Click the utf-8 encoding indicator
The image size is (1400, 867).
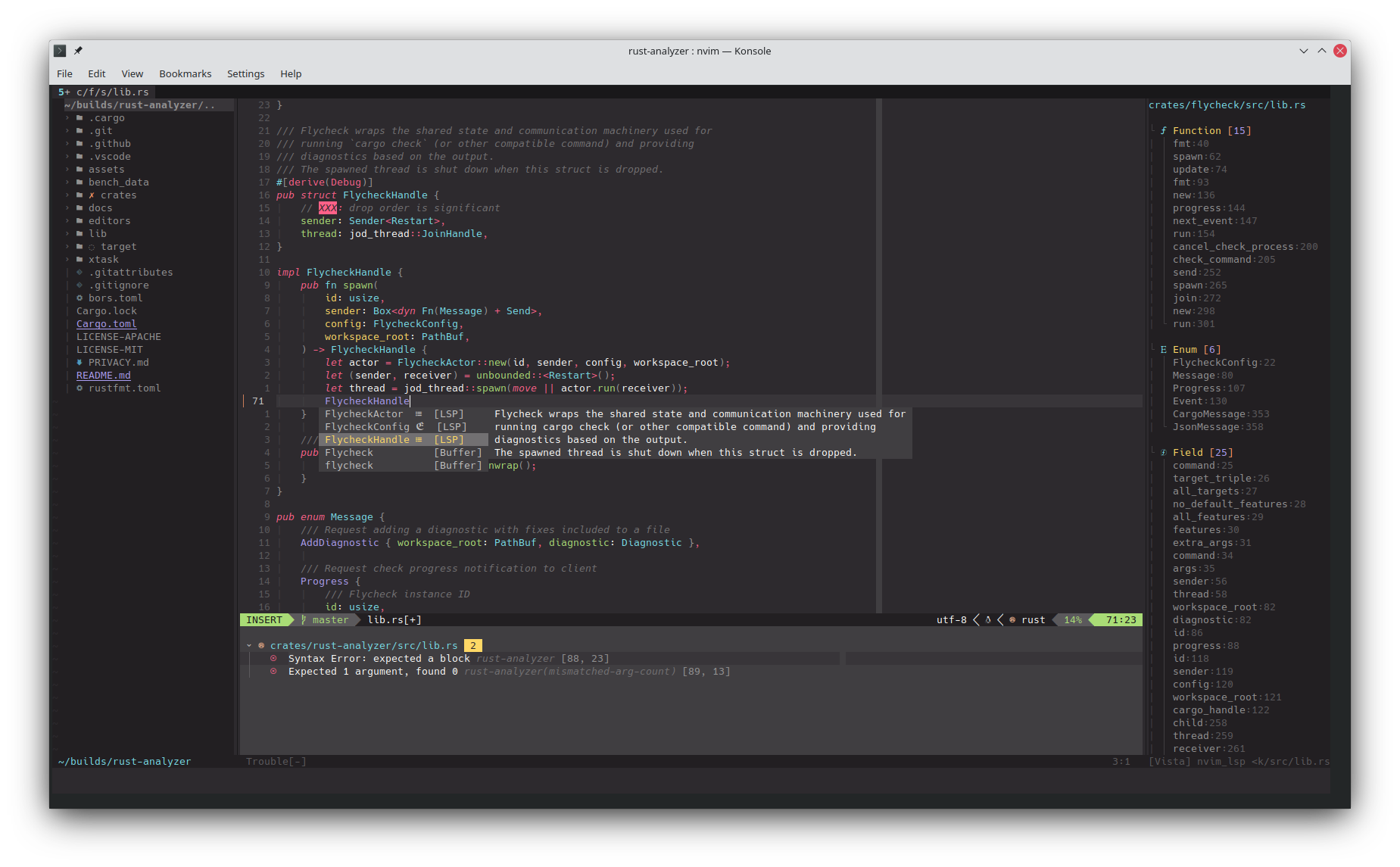pyautogui.click(x=952, y=620)
